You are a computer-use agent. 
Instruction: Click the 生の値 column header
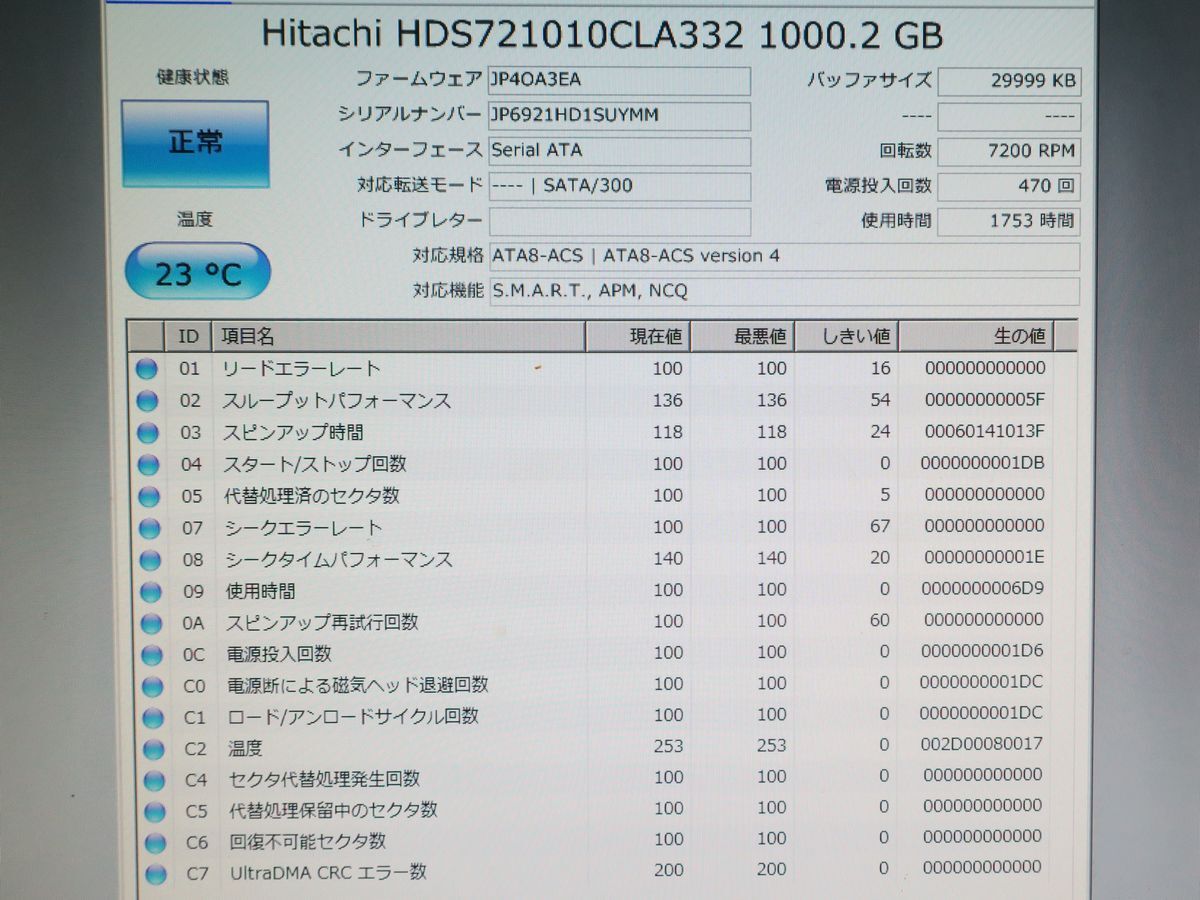976,336
